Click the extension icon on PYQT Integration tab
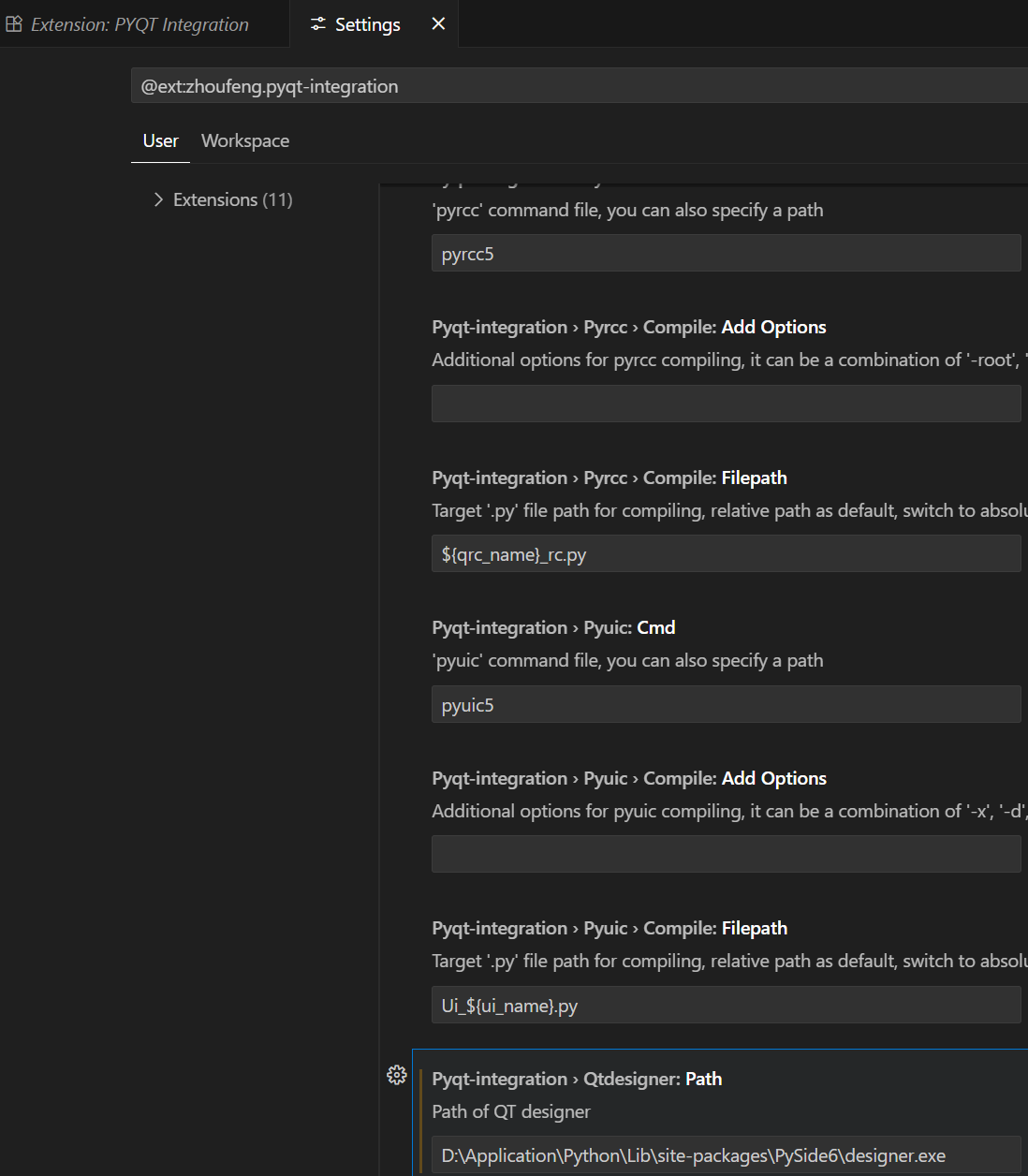Image resolution: width=1028 pixels, height=1176 pixels. [13, 24]
